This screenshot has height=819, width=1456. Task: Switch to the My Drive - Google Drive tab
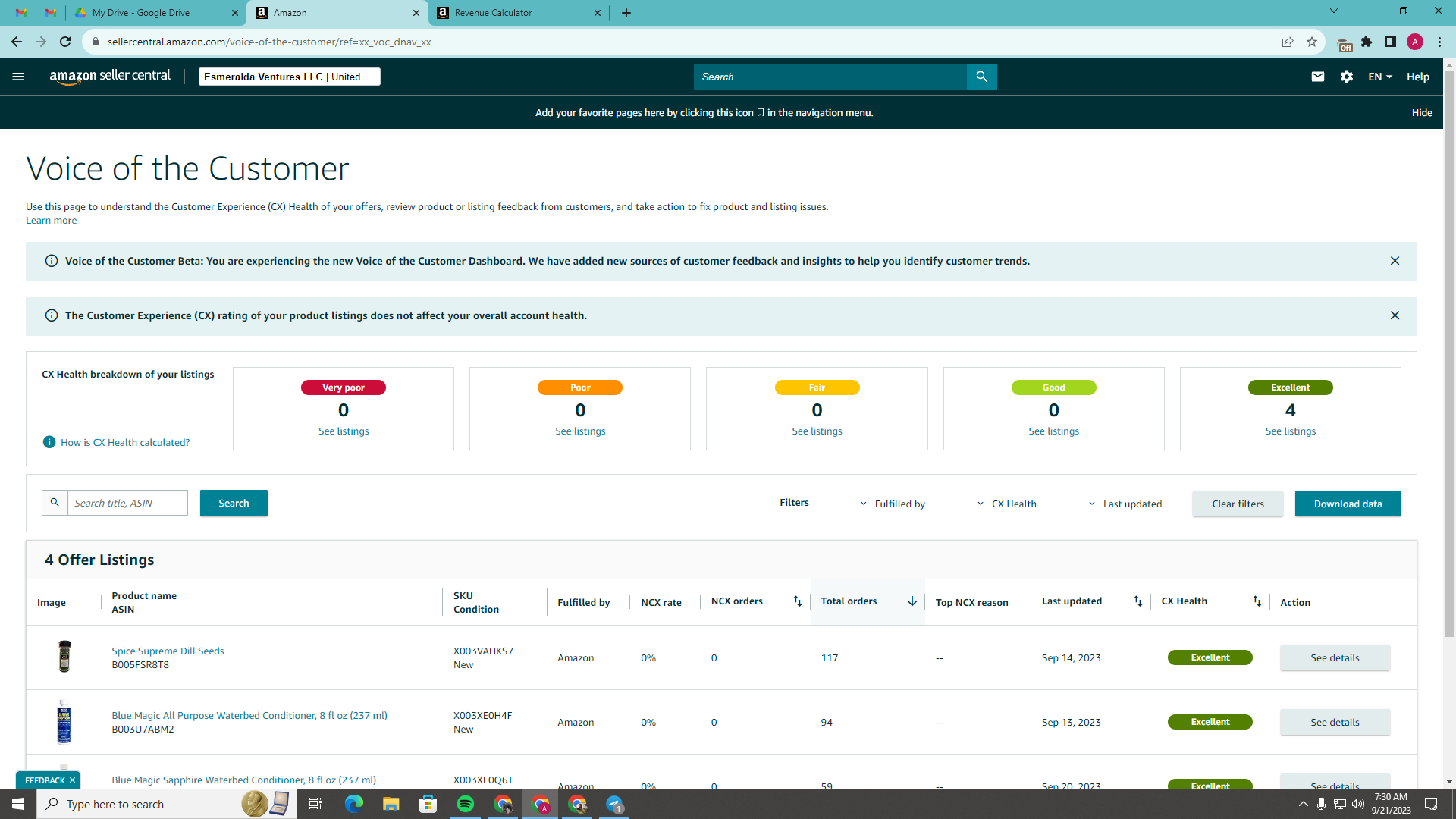(x=157, y=13)
